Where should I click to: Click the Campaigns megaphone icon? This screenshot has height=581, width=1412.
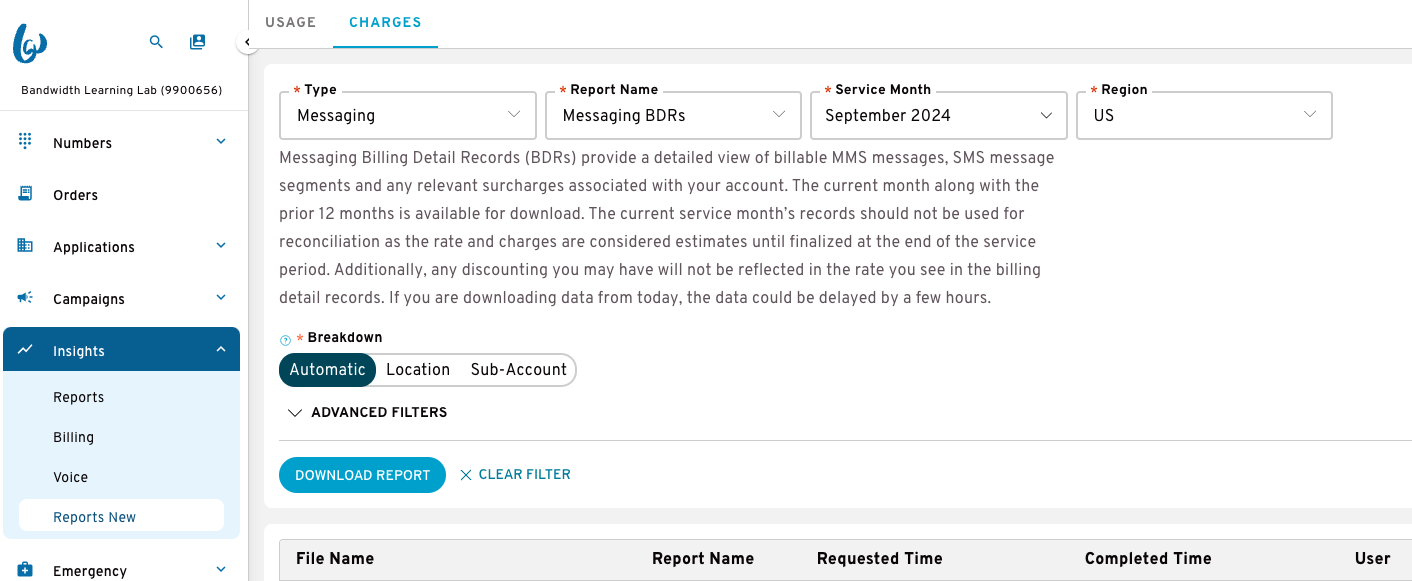click(x=26, y=297)
